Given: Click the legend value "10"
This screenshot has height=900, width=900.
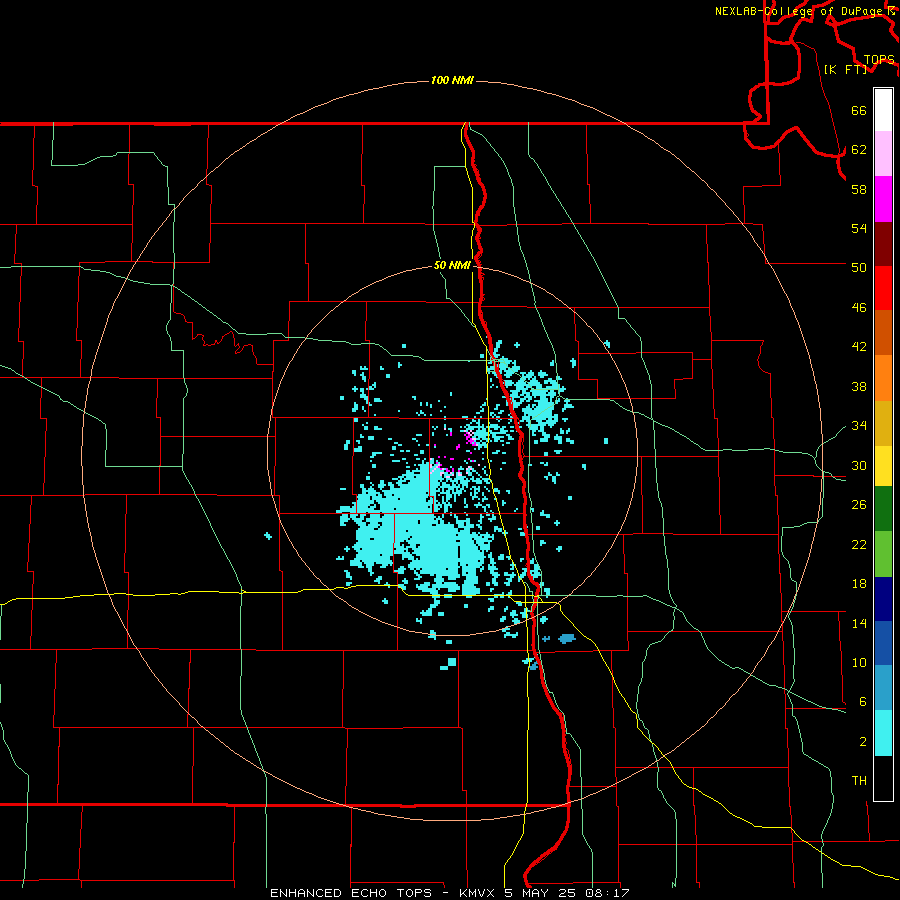Looking at the screenshot, I should (x=859, y=663).
